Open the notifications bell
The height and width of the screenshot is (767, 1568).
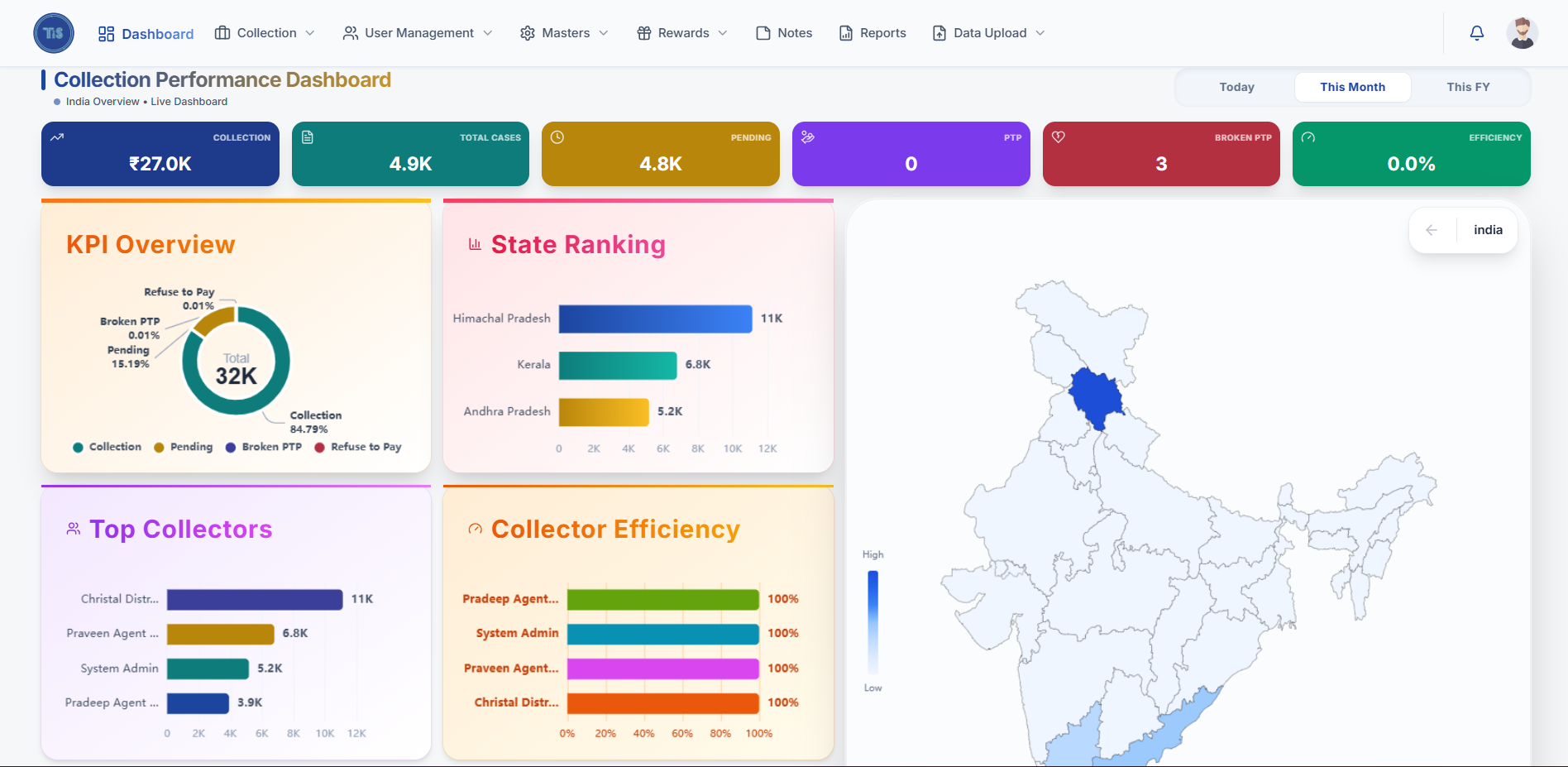(x=1476, y=33)
